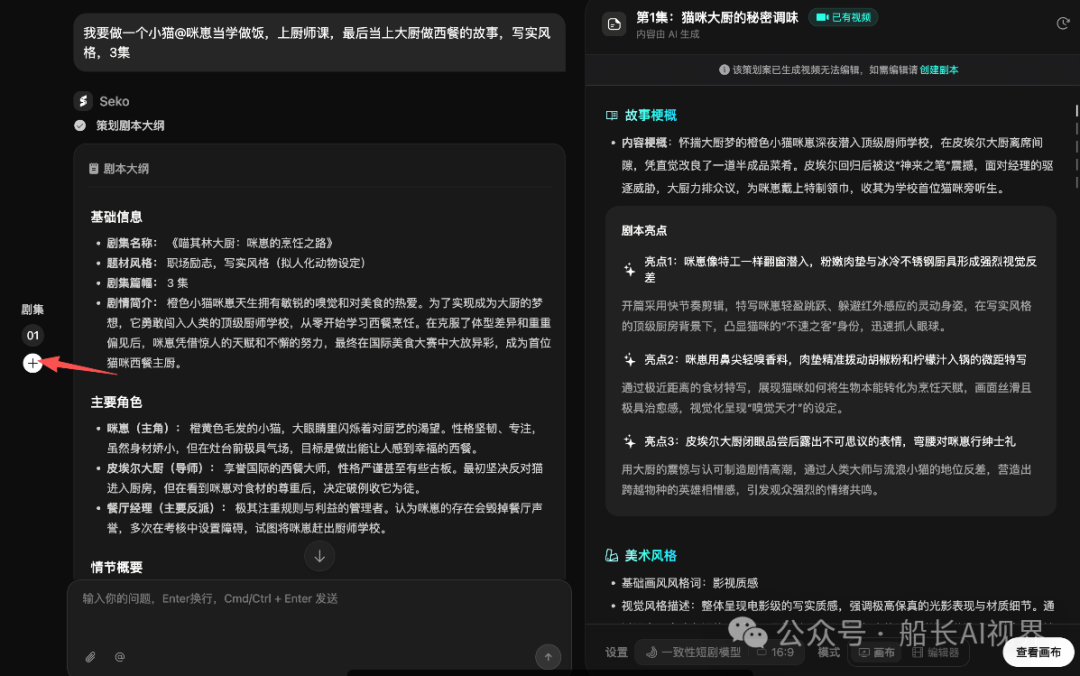Image resolution: width=1080 pixels, height=676 pixels.
Task: Click the user prompt message bubble
Action: [320, 42]
